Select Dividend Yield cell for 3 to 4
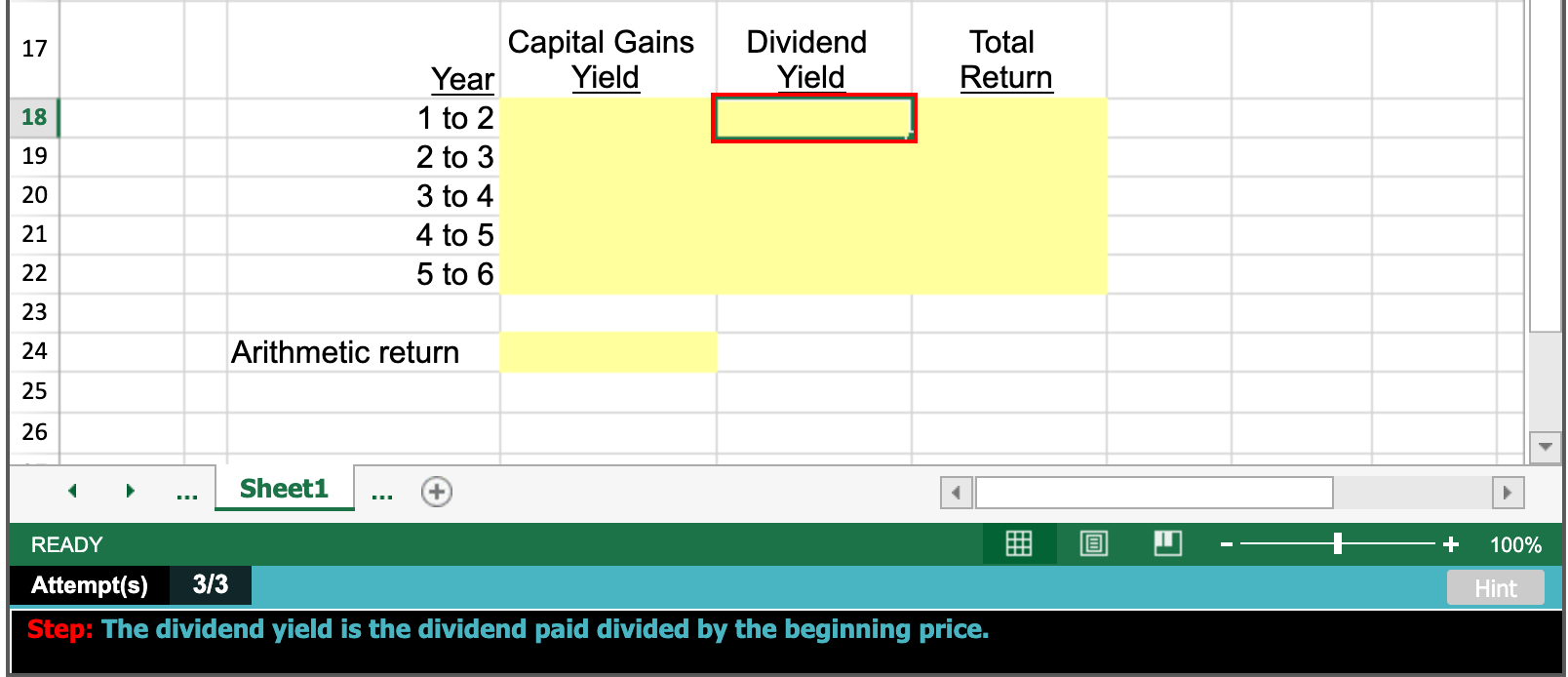Image resolution: width=1568 pixels, height=677 pixels. point(814,196)
